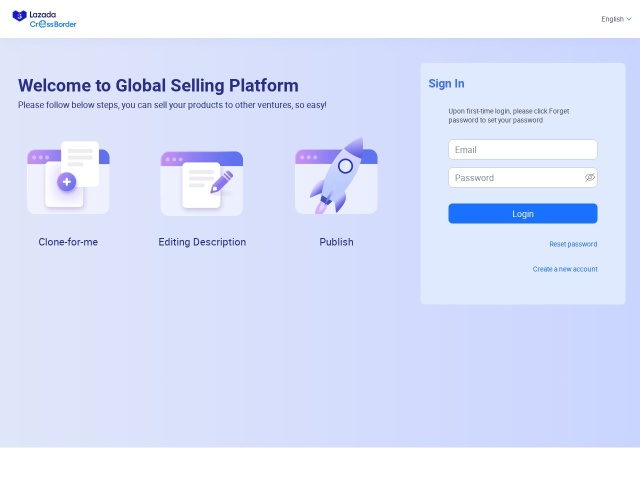This screenshot has height=480, width=640.
Task: Open the Reset password link
Action: (573, 244)
